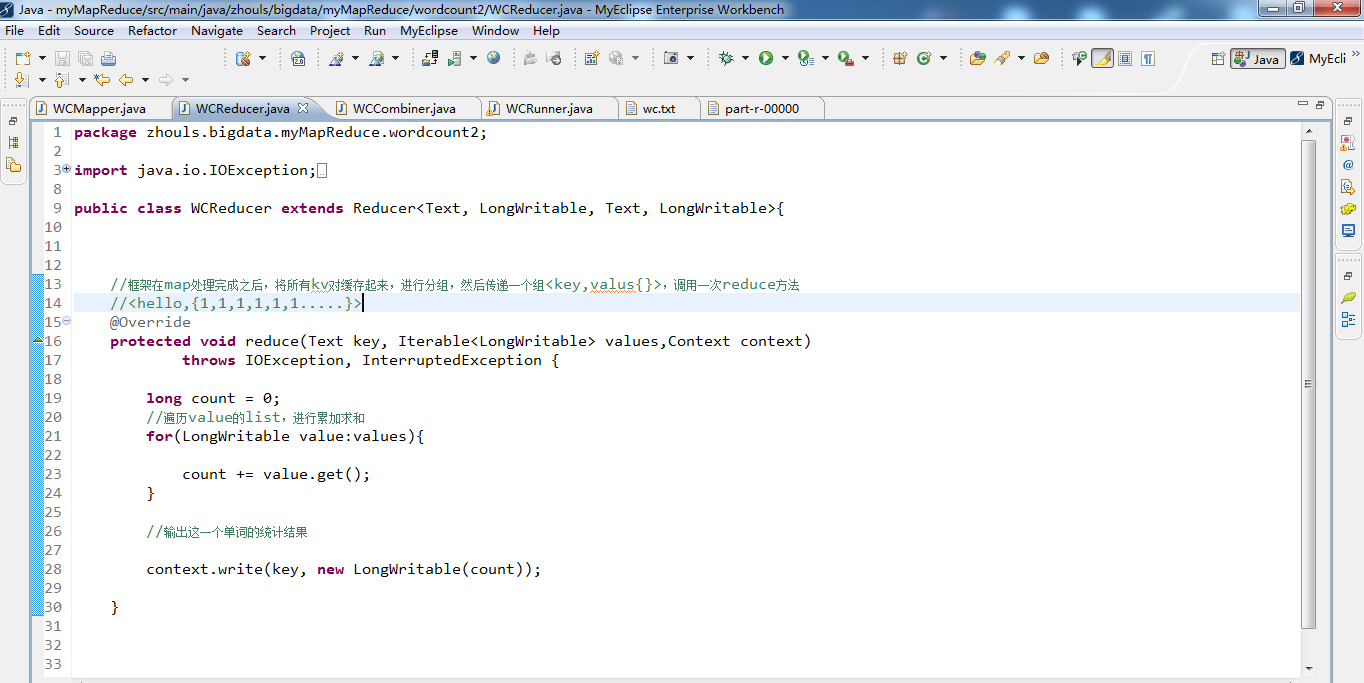
Task: Open the File menu
Action: [x=14, y=31]
